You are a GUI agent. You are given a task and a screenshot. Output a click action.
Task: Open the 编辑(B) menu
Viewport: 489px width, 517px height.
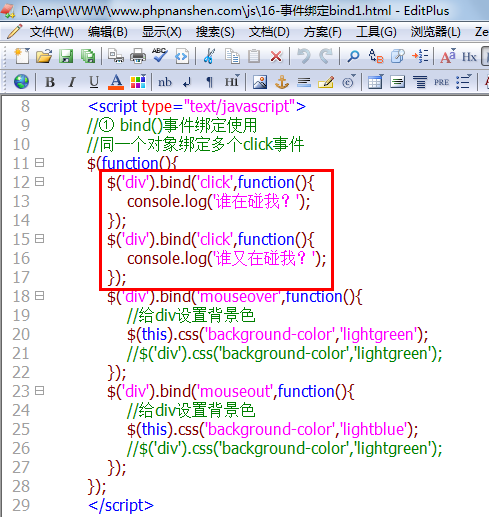pos(108,32)
